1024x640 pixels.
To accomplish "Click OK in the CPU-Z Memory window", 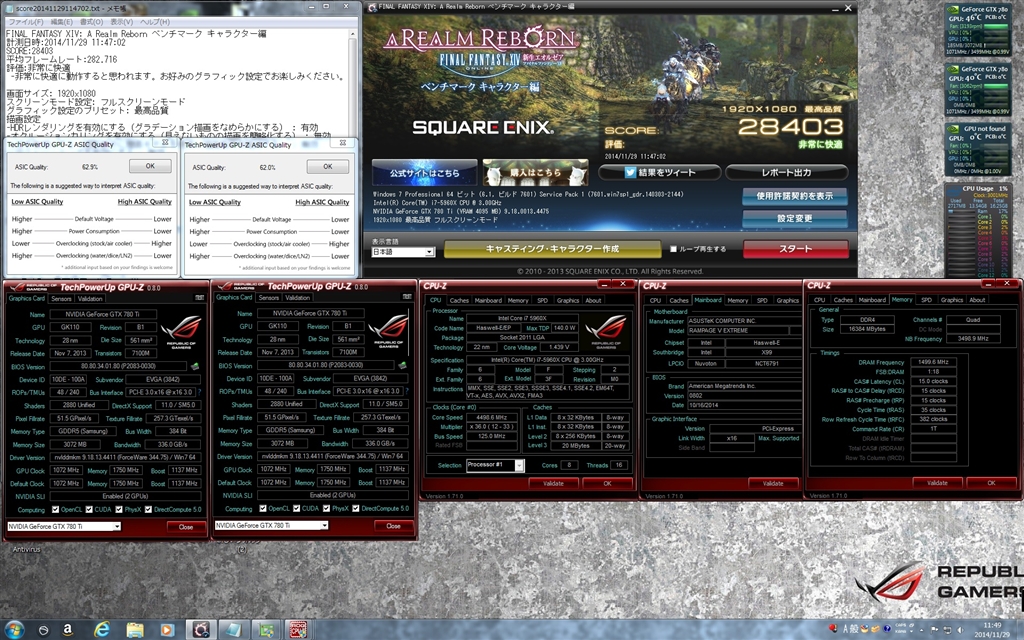I will pyautogui.click(x=991, y=483).
